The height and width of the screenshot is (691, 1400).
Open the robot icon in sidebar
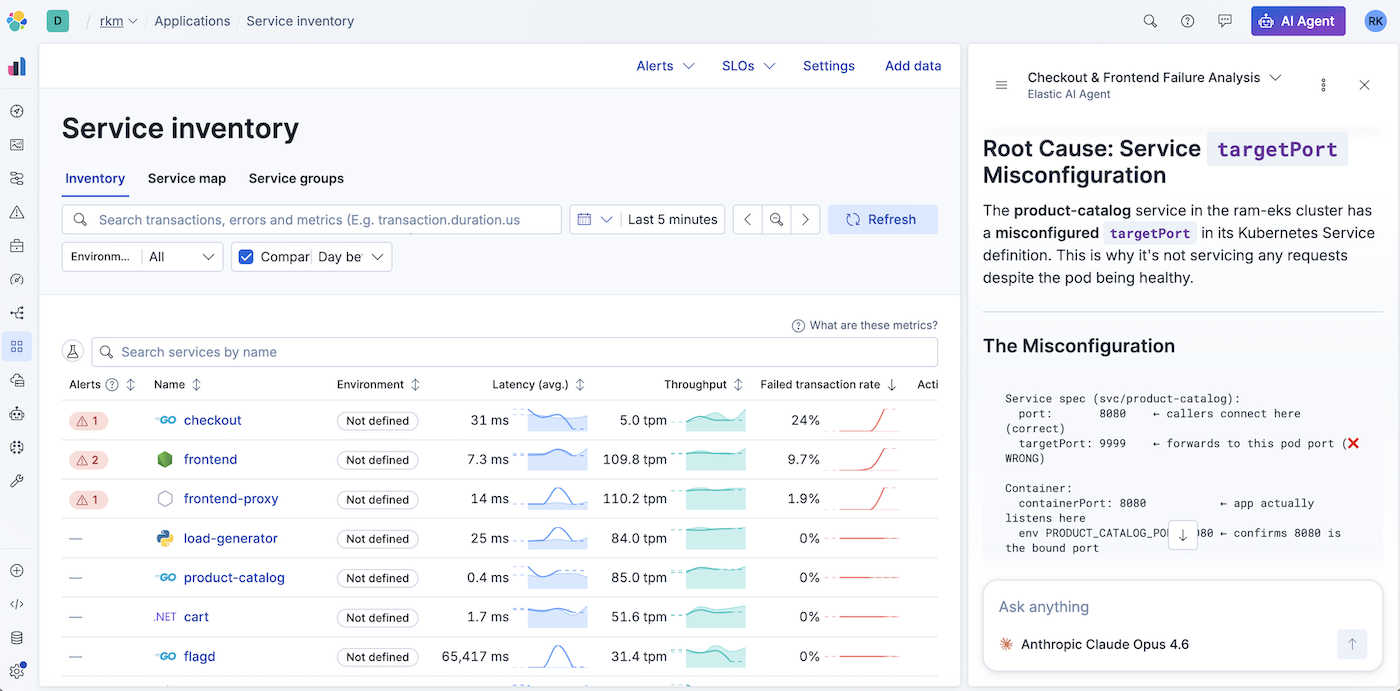[17, 414]
